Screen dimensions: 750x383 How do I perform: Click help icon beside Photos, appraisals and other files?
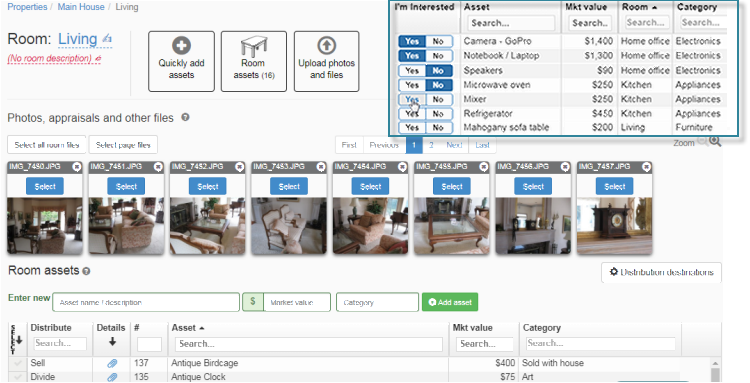(x=185, y=117)
